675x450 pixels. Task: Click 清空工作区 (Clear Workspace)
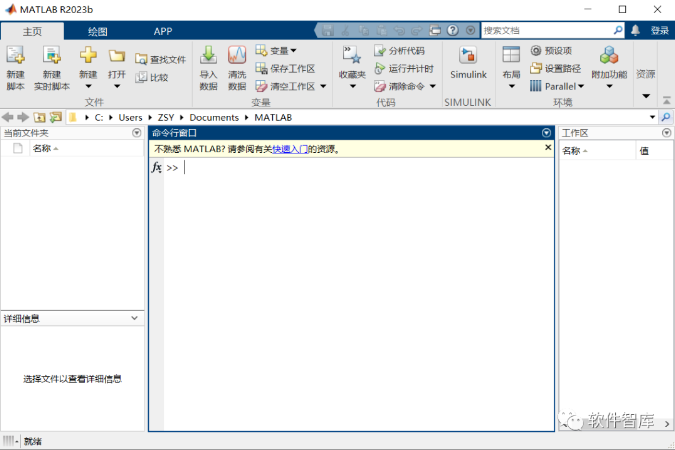285,87
